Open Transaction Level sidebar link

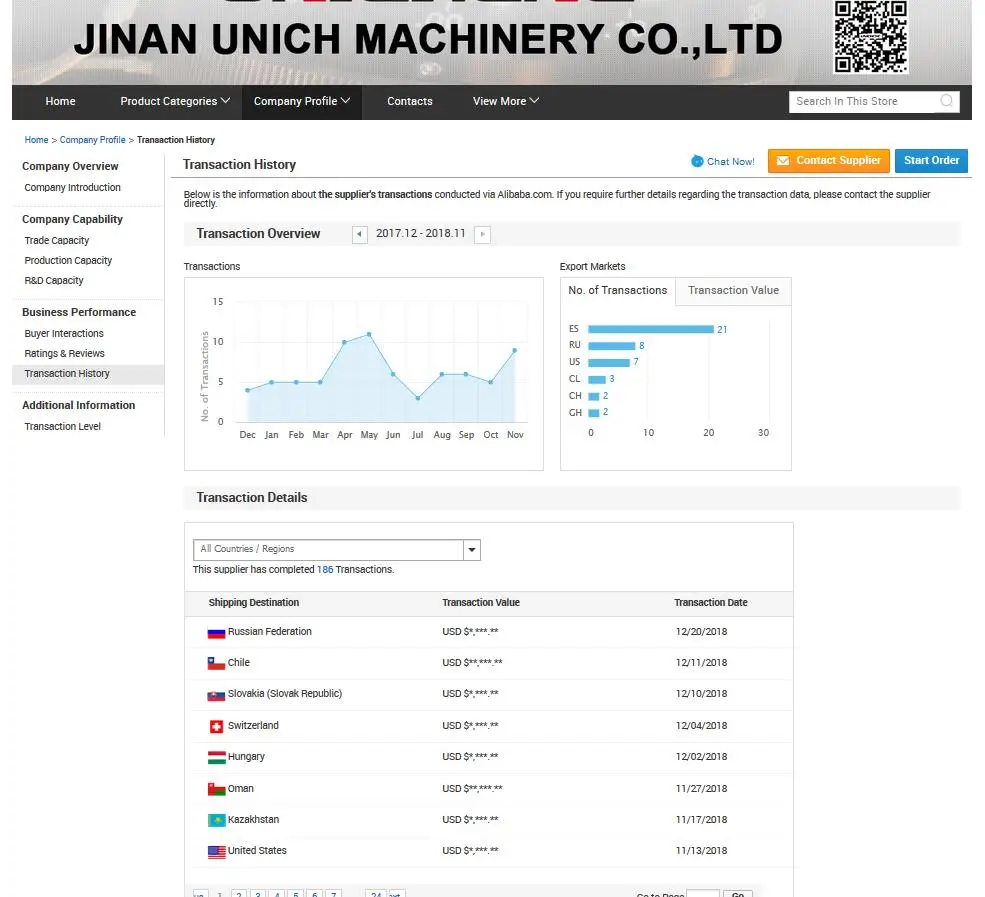tap(62, 427)
